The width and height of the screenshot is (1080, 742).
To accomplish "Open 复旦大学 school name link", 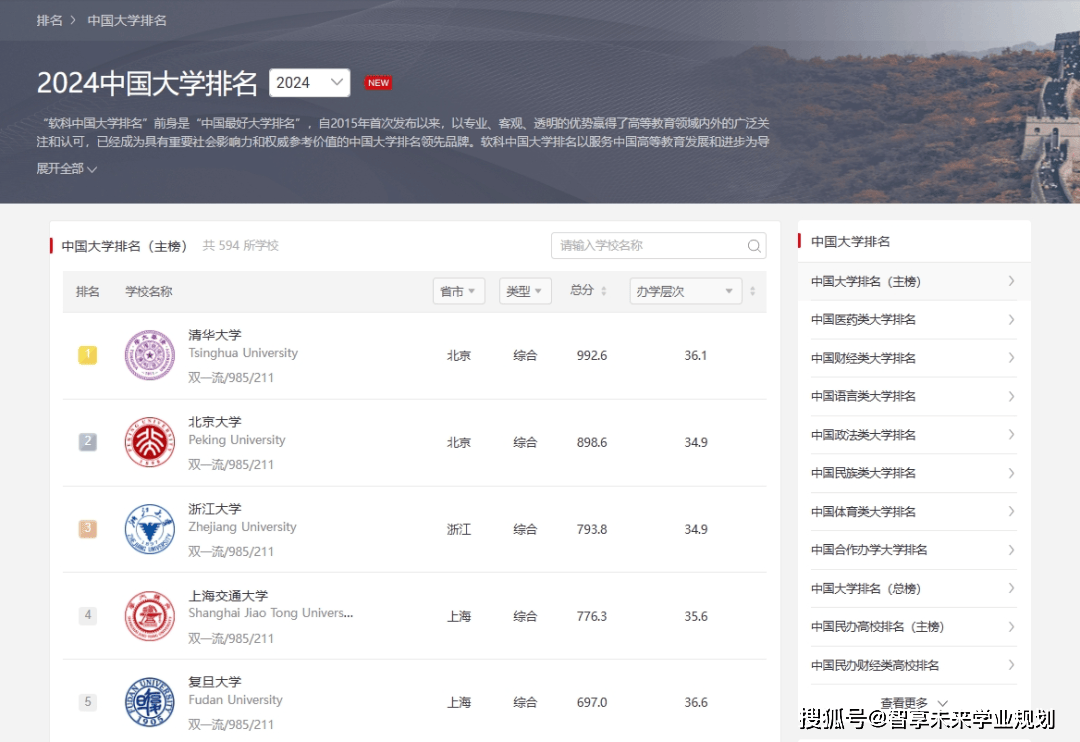I will tap(215, 681).
